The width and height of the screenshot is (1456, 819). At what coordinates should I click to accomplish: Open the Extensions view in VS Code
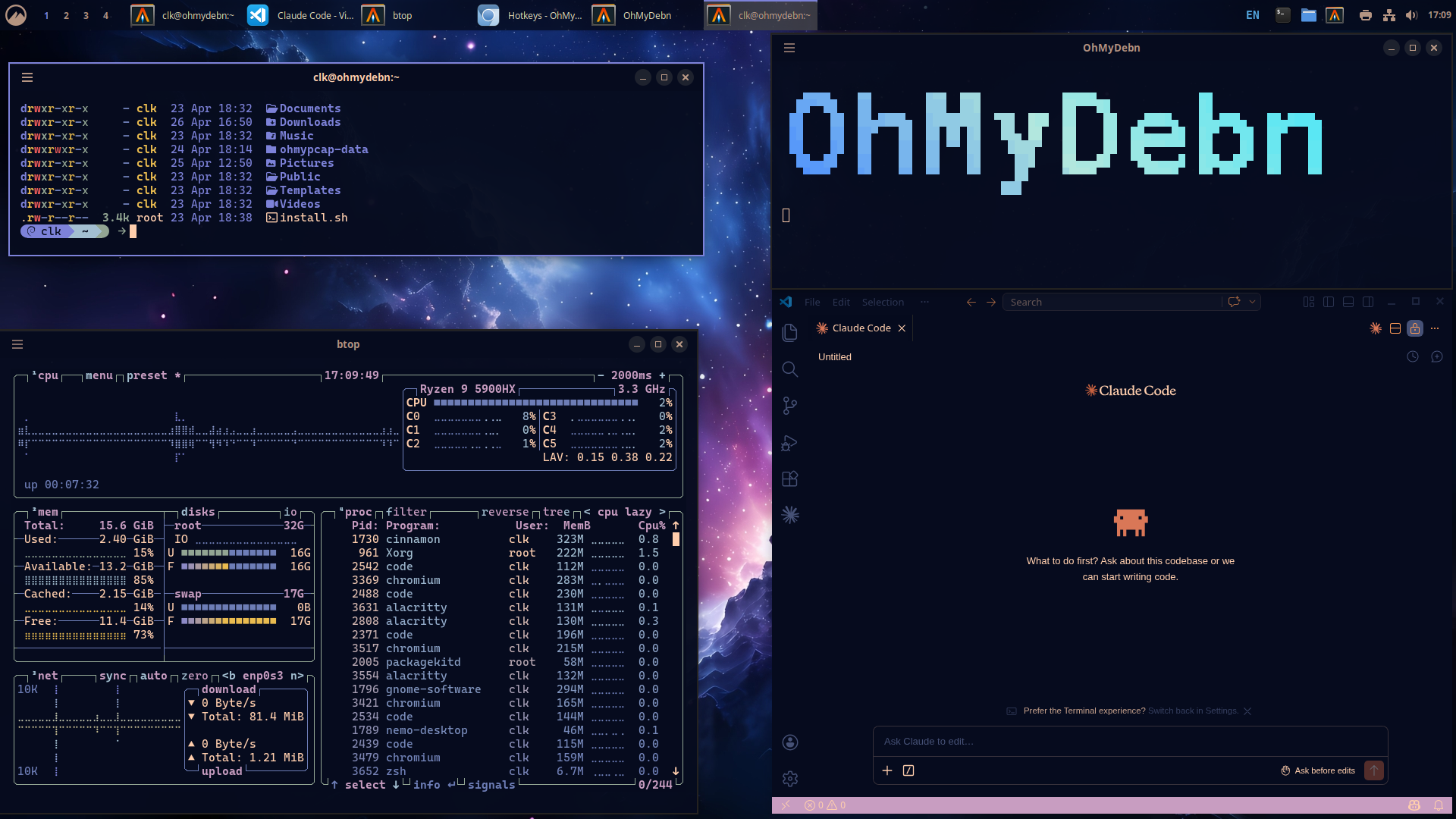click(x=789, y=479)
